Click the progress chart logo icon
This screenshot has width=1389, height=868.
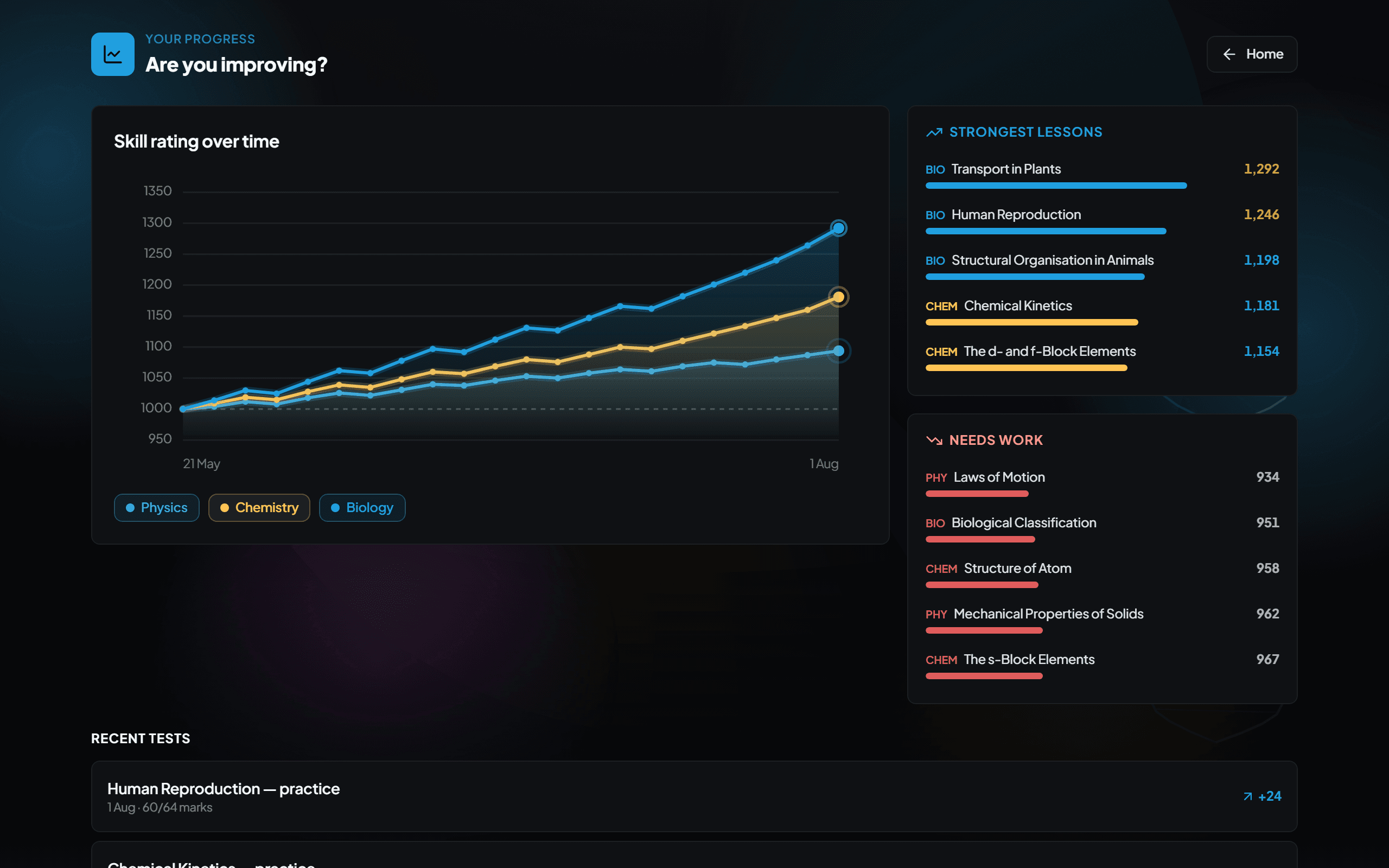tap(112, 54)
